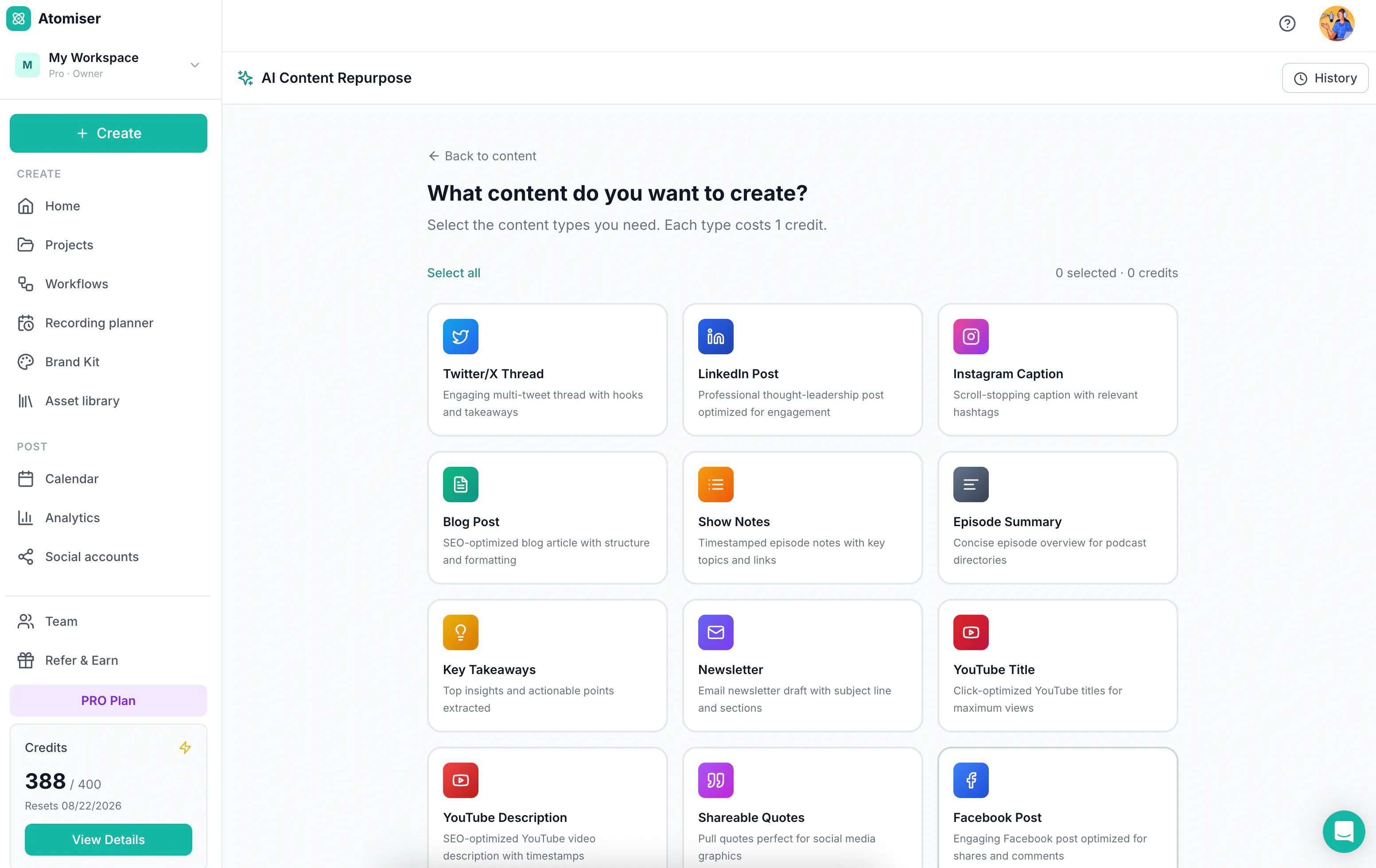The image size is (1376, 868).
Task: Open Team in sidebar
Action: (108, 621)
